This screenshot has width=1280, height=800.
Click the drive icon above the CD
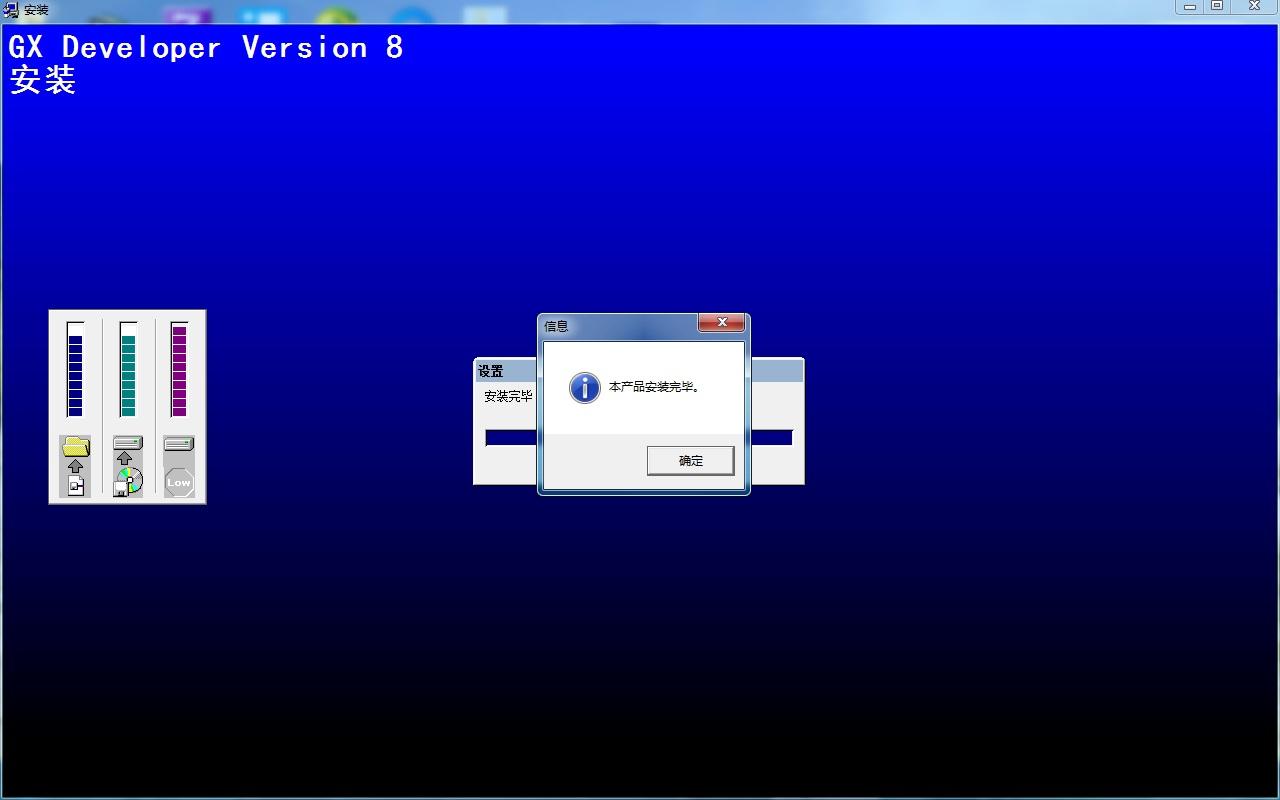127,443
